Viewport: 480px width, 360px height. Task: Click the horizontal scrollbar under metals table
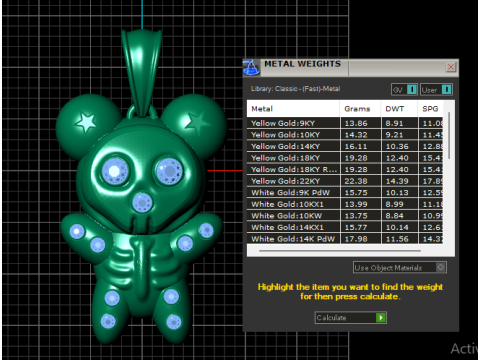pyautogui.click(x=340, y=250)
